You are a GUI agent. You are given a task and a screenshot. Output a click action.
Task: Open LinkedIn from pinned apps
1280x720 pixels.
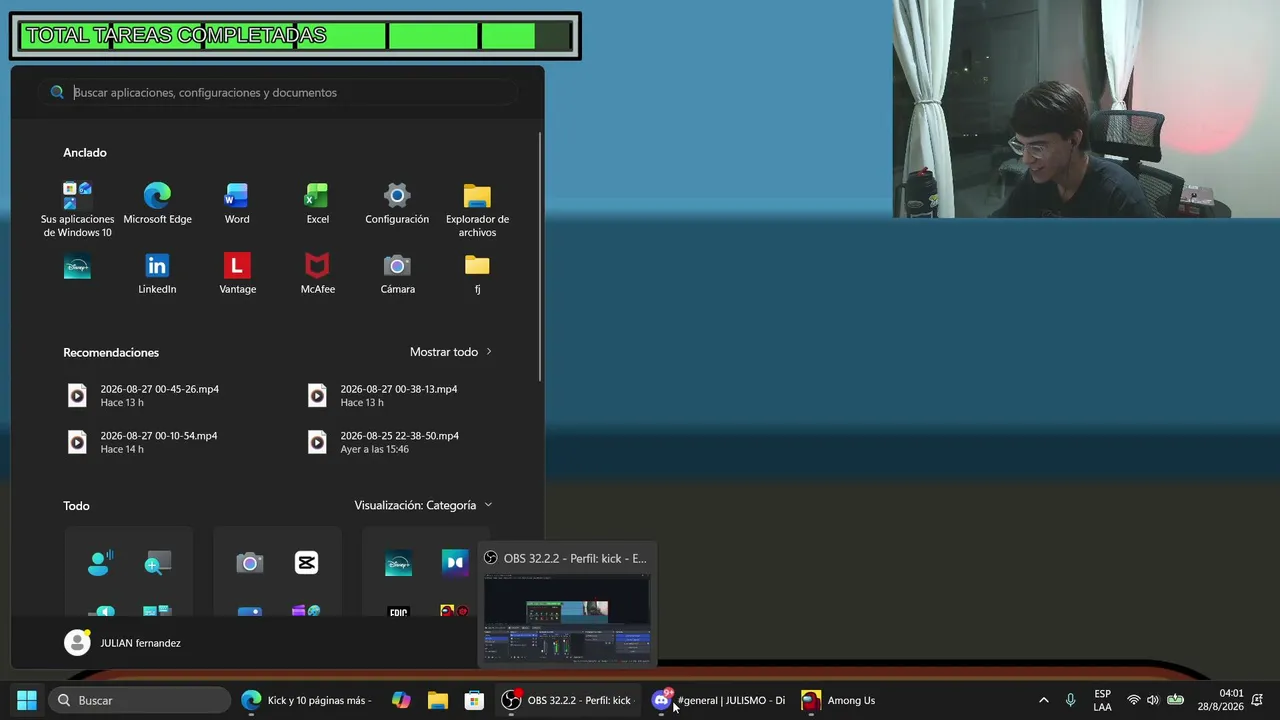pyautogui.click(x=157, y=274)
